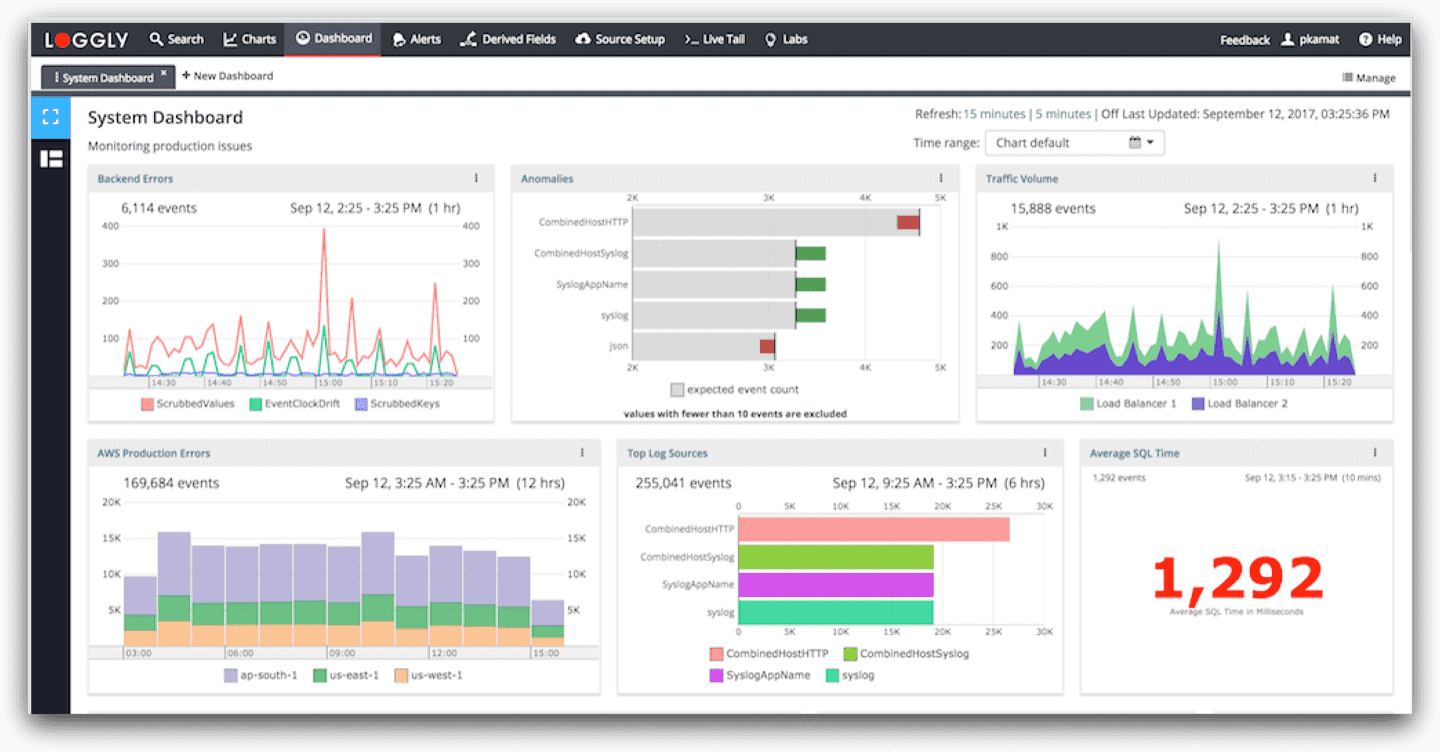This screenshot has height=752, width=1440.
Task: Click the Loggly logo
Action: click(x=86, y=40)
